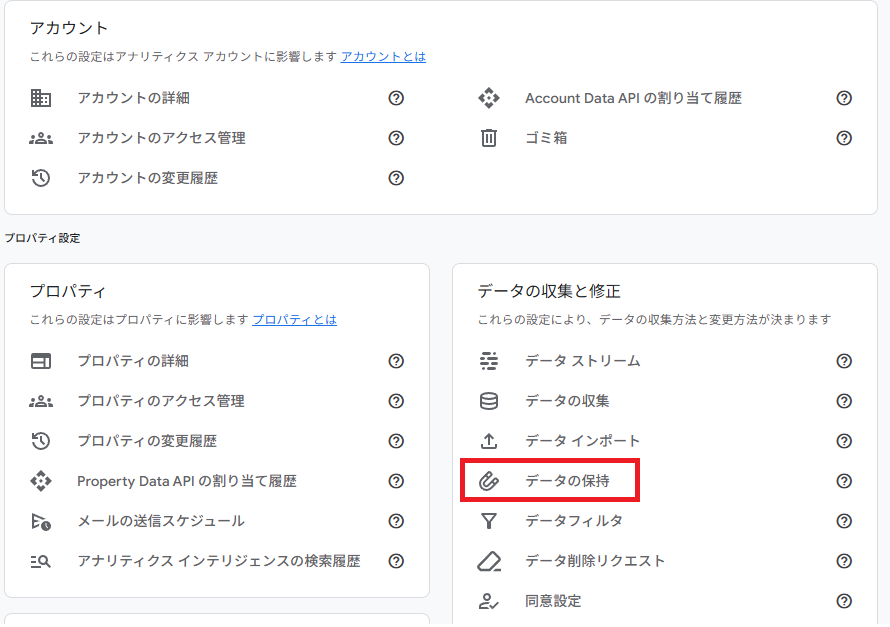Image resolution: width=890 pixels, height=627 pixels.
Task: Open help for データの収集
Action: pos(844,401)
